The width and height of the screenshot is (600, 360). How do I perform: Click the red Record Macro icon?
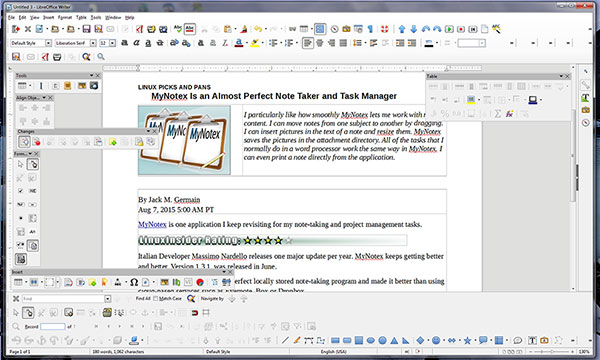tap(461, 29)
